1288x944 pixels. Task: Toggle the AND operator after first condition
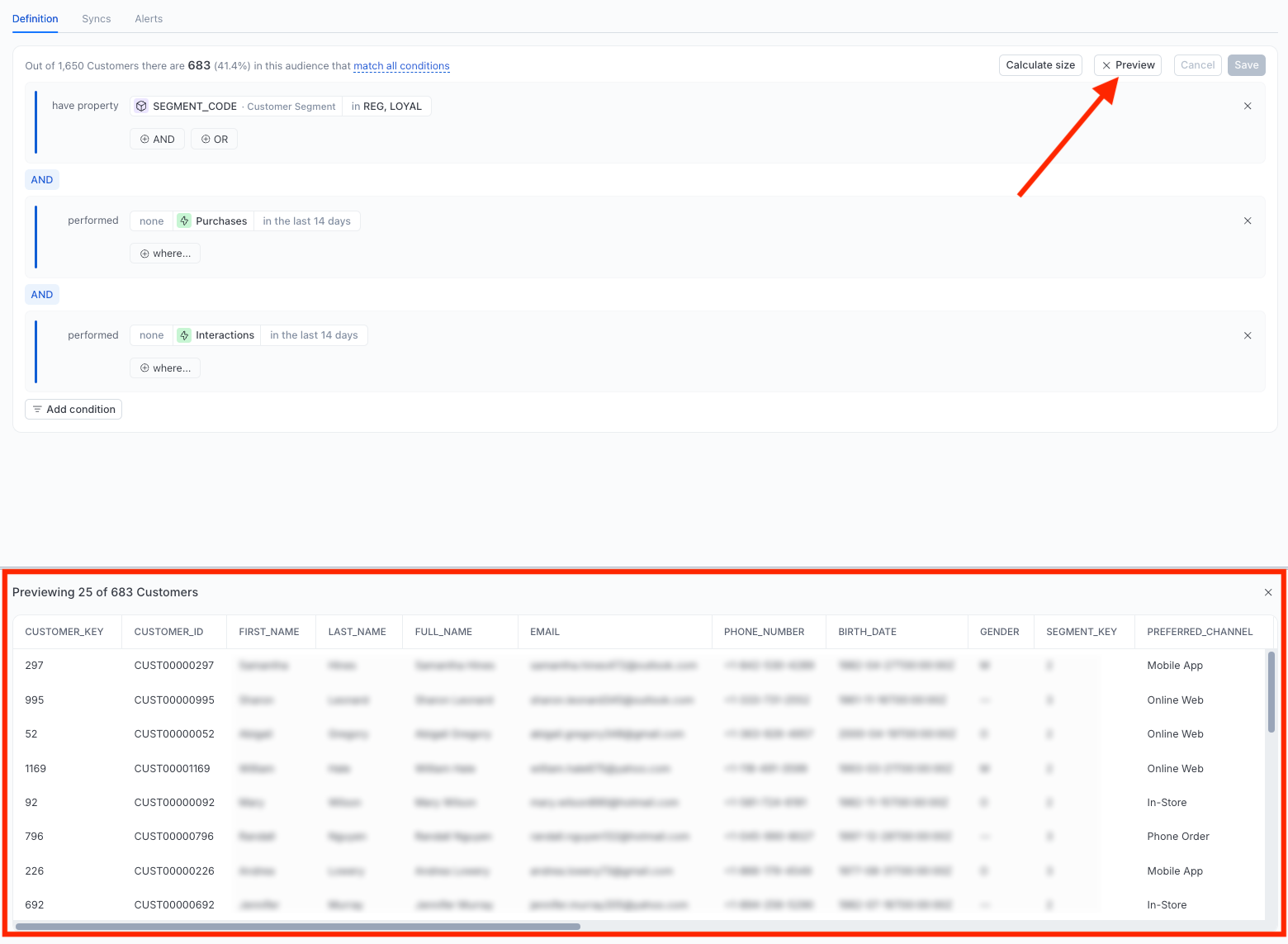pyautogui.click(x=42, y=180)
